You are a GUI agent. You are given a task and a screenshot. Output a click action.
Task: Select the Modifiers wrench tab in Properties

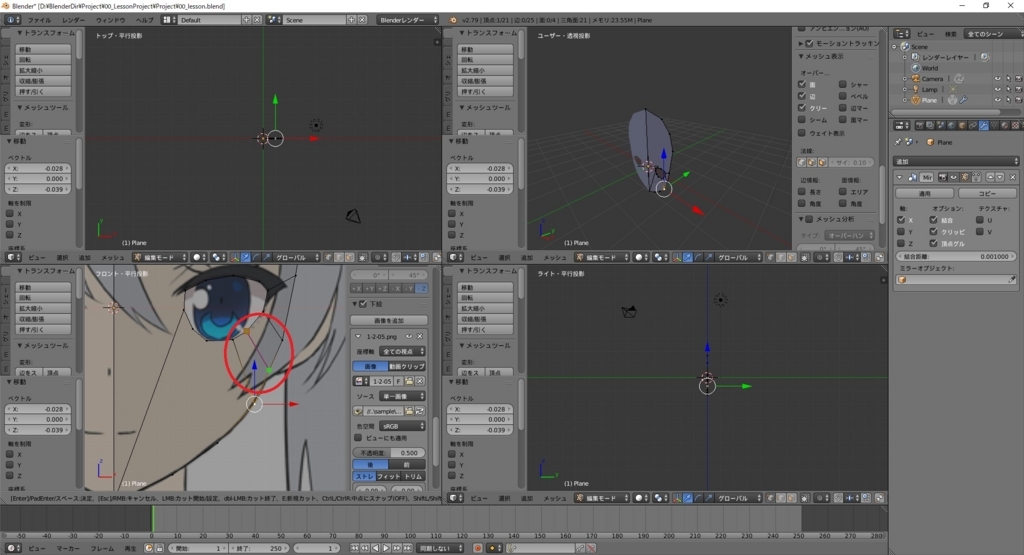(983, 125)
